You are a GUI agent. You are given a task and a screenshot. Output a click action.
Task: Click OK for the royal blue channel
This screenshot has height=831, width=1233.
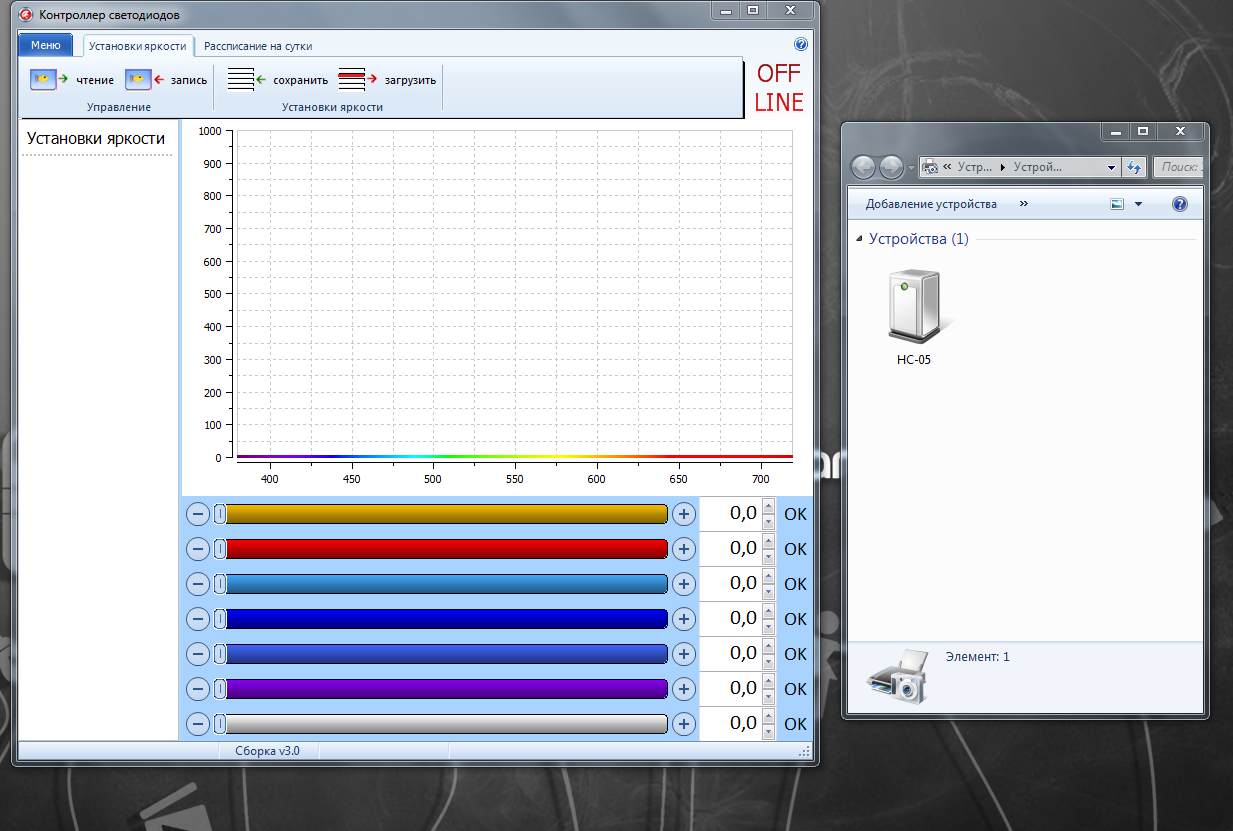pyautogui.click(x=795, y=654)
